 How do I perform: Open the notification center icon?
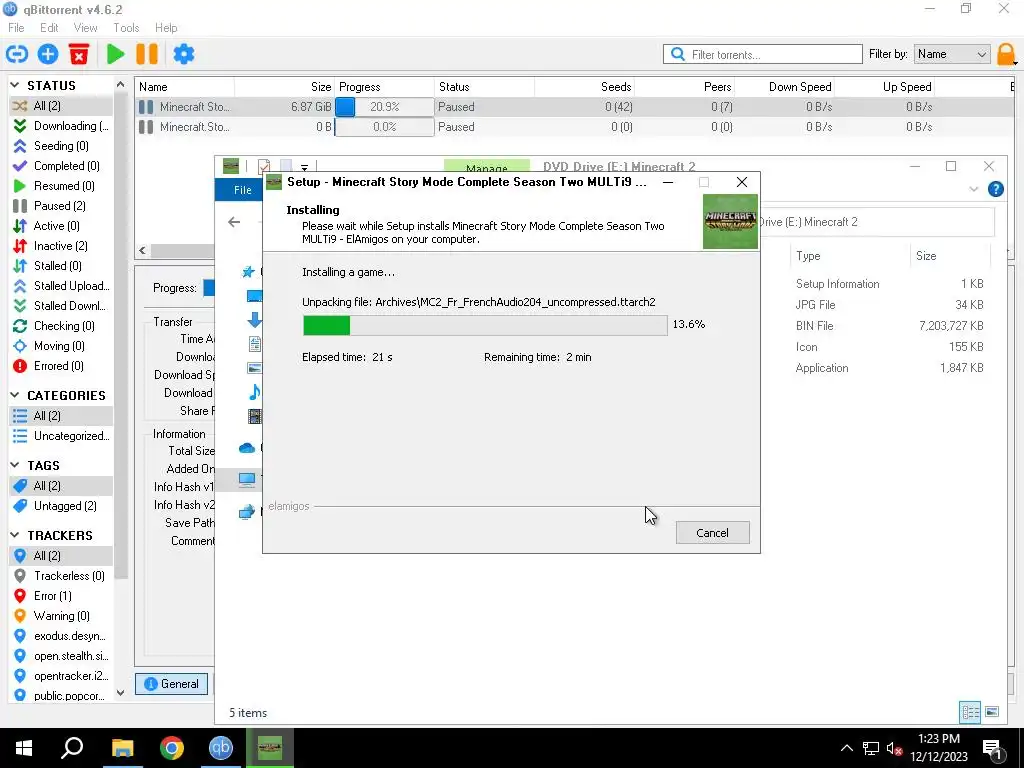pos(991,748)
